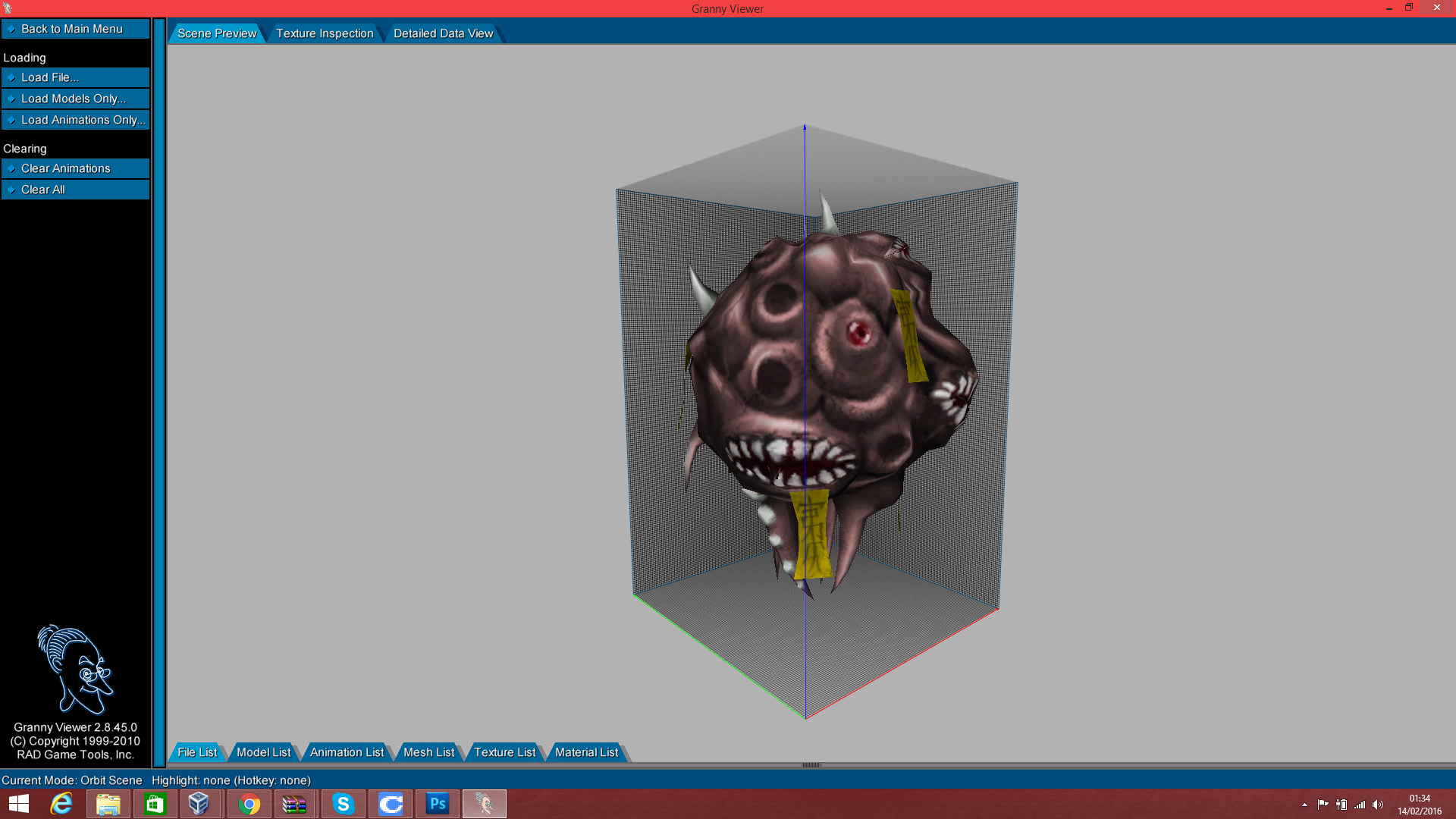Click the bottom panel splitter handle
Screen dimensions: 1456x819
point(811,765)
